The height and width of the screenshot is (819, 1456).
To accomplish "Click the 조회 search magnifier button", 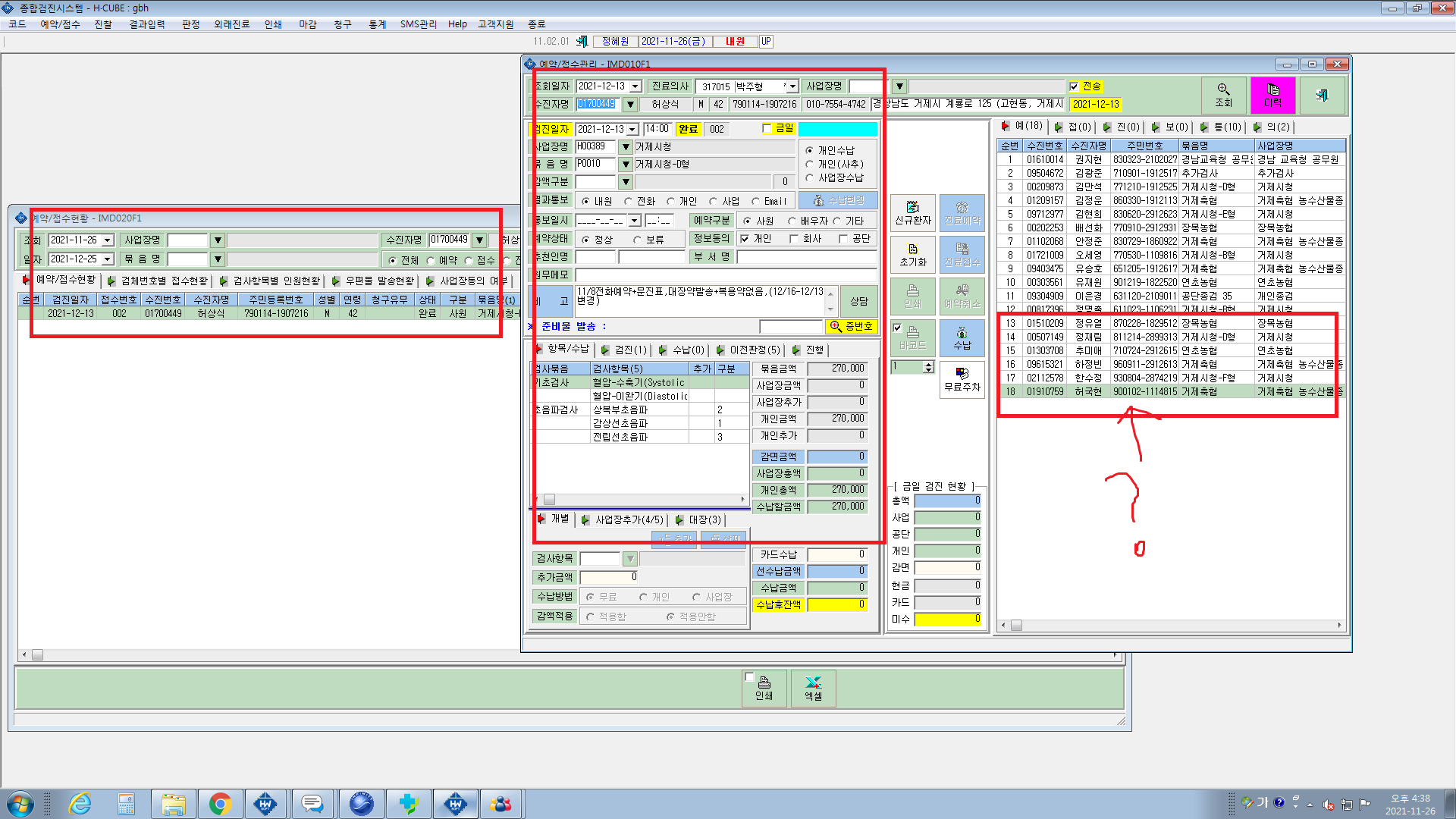I will pos(1223,96).
